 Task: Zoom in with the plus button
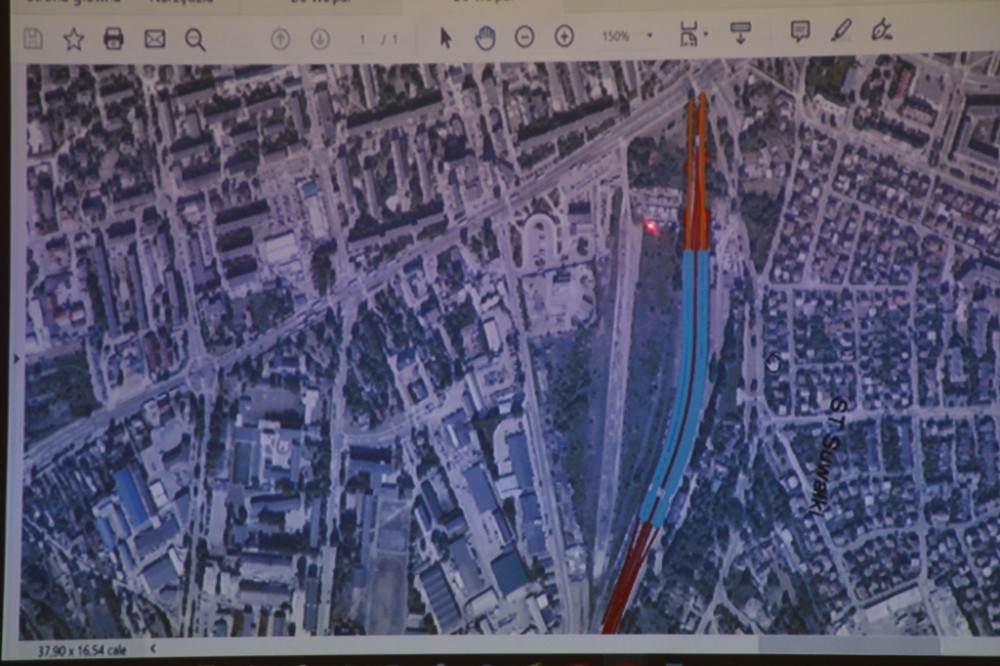coord(564,37)
